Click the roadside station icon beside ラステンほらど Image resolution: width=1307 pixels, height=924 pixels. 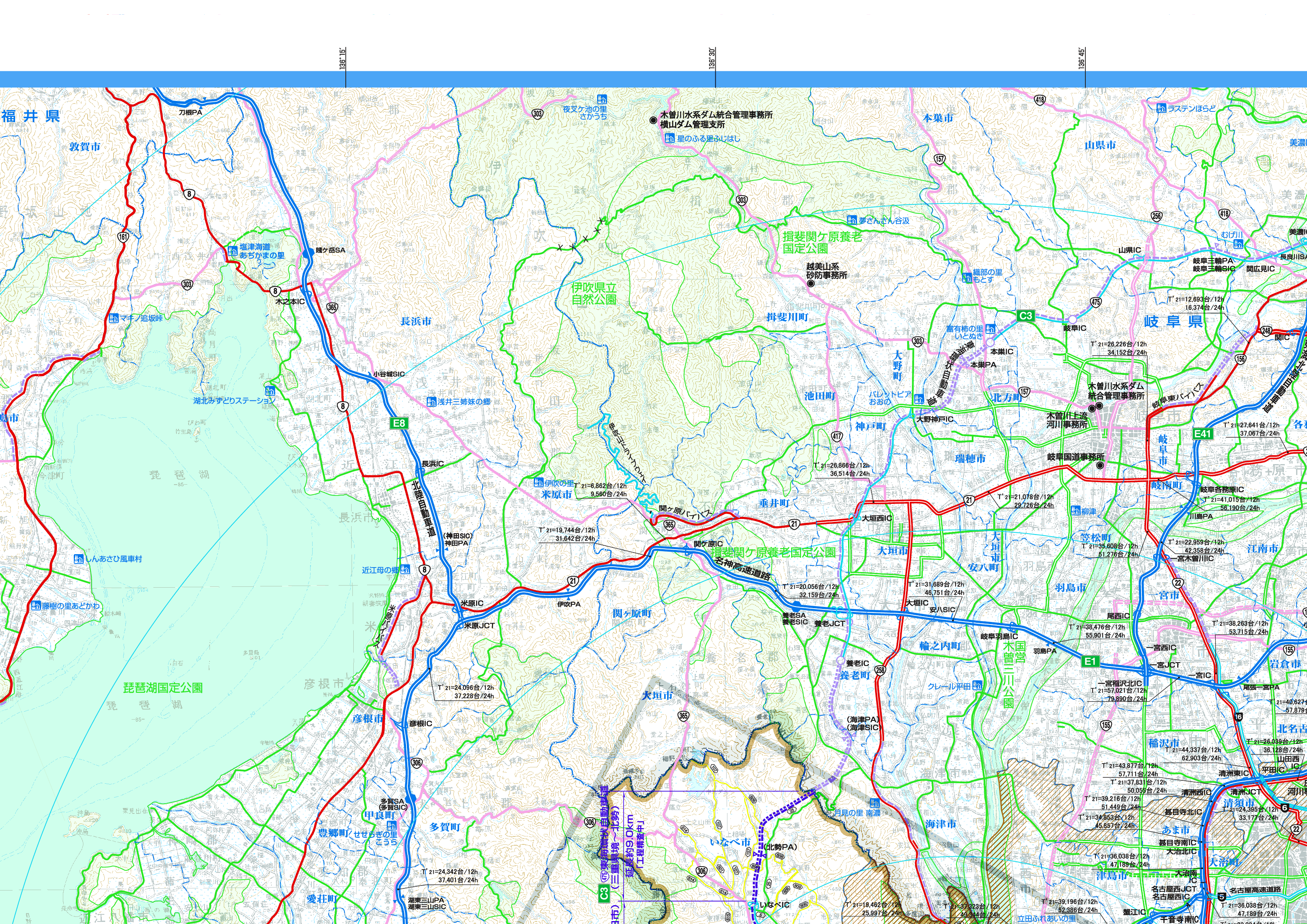point(1161,108)
